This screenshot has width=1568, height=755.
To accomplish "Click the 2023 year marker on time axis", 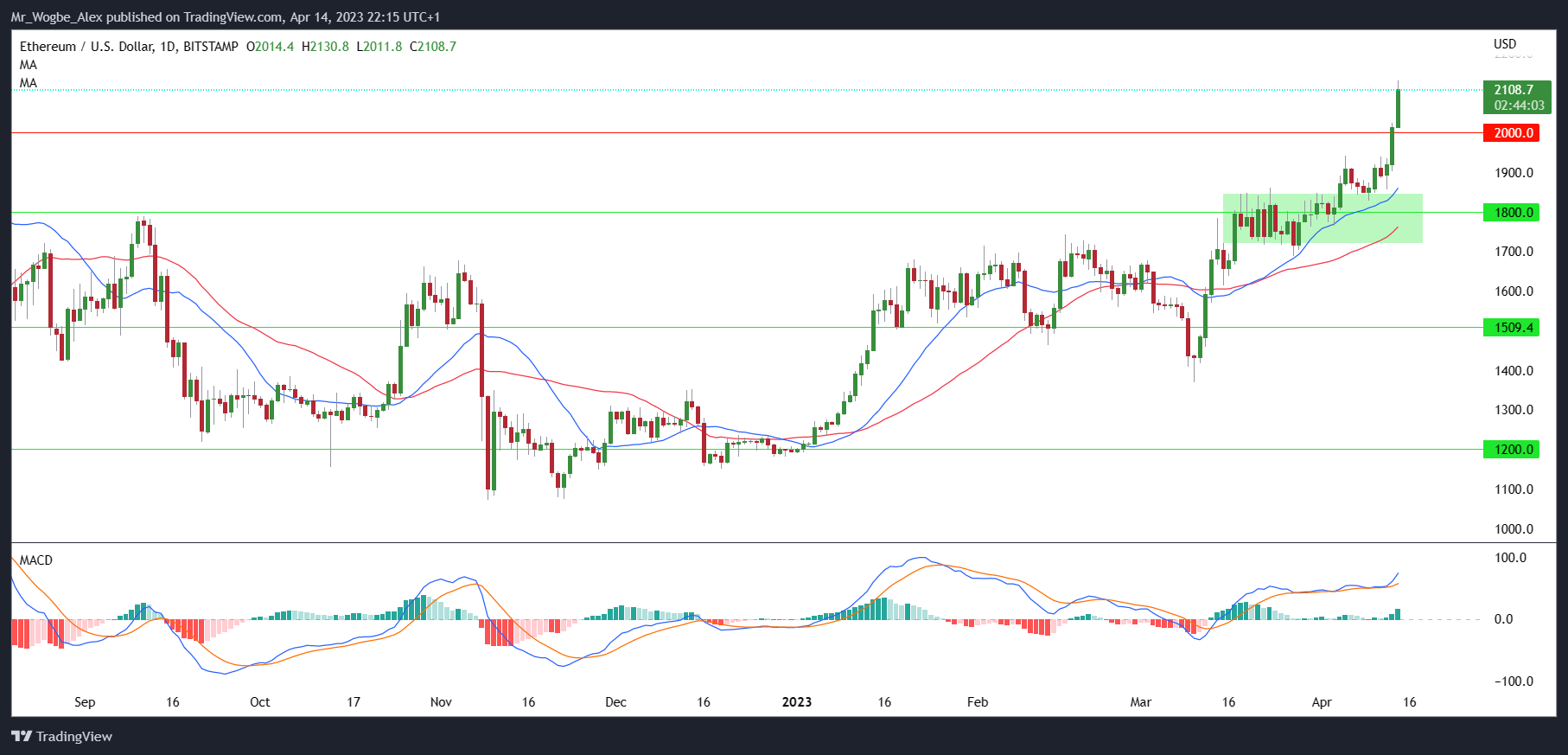I will (797, 702).
